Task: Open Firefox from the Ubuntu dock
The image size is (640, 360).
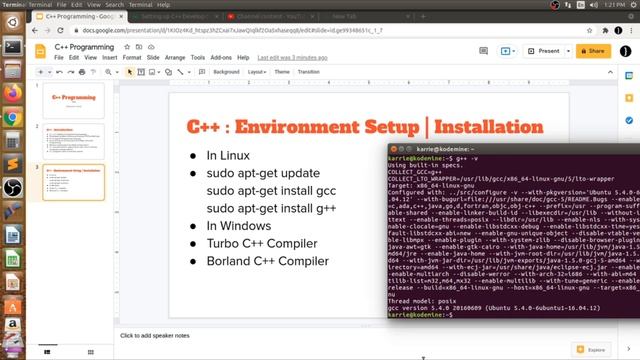Action: pyautogui.click(x=13, y=93)
